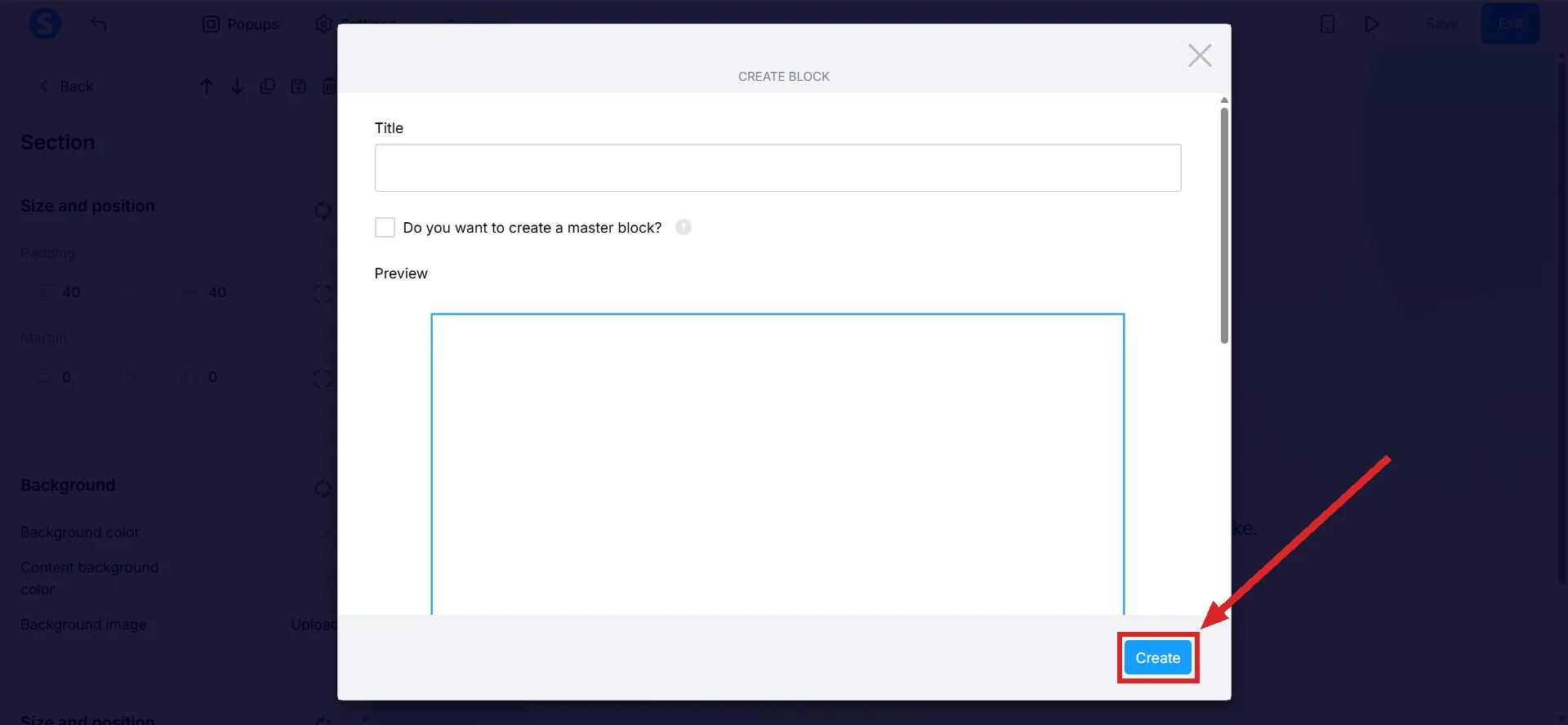
Task: Expand individual margin sides
Action: coord(323,379)
